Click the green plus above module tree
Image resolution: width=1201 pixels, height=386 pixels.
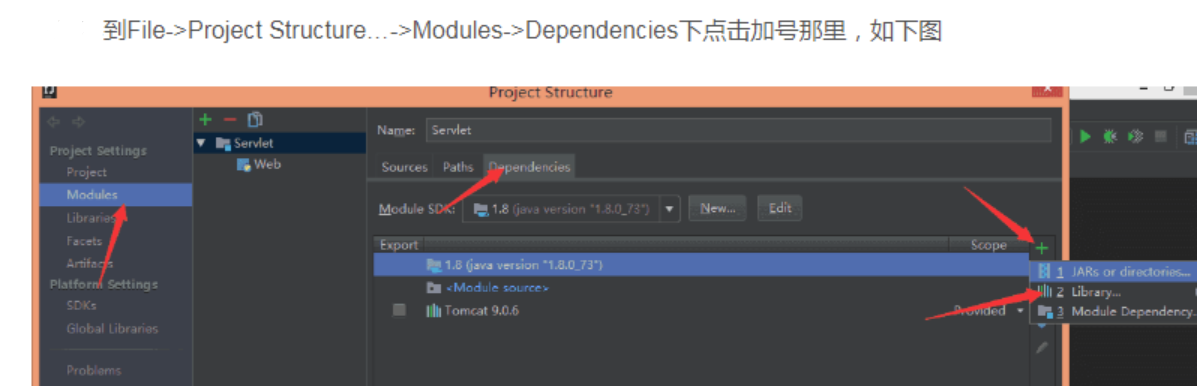[206, 120]
